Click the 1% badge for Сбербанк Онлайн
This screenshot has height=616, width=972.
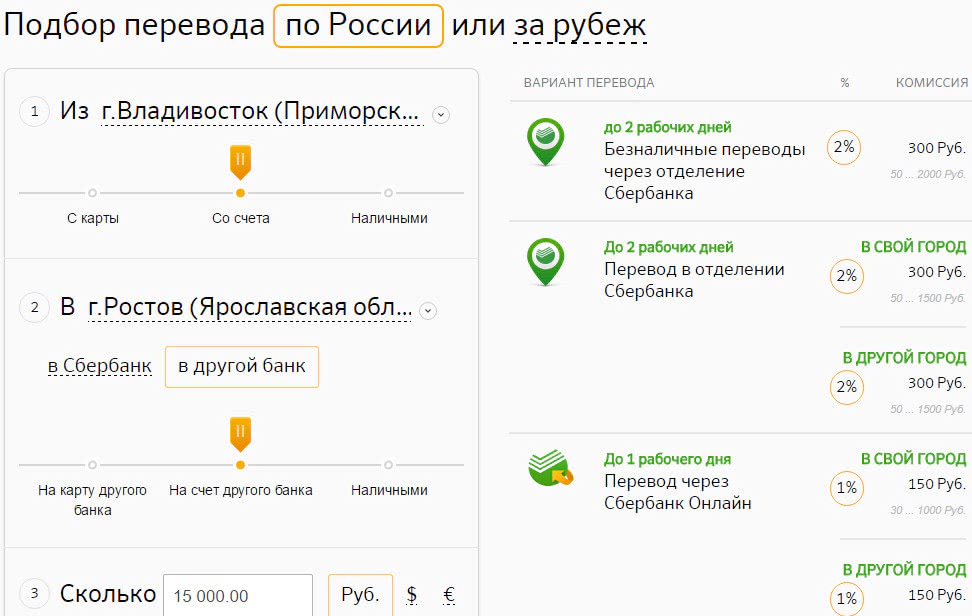tap(846, 488)
